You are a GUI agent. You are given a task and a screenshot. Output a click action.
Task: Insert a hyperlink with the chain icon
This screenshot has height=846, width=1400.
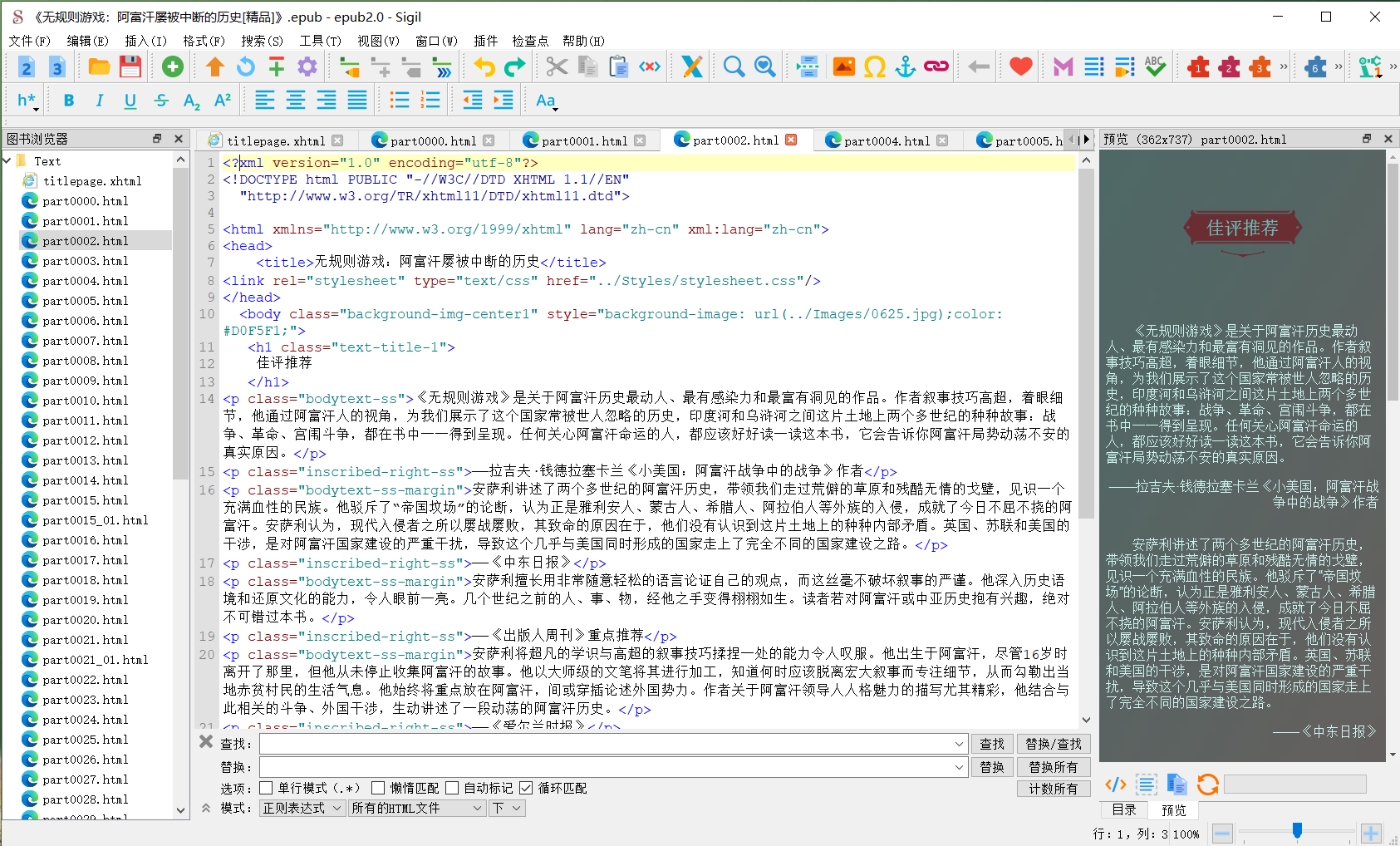click(936, 66)
